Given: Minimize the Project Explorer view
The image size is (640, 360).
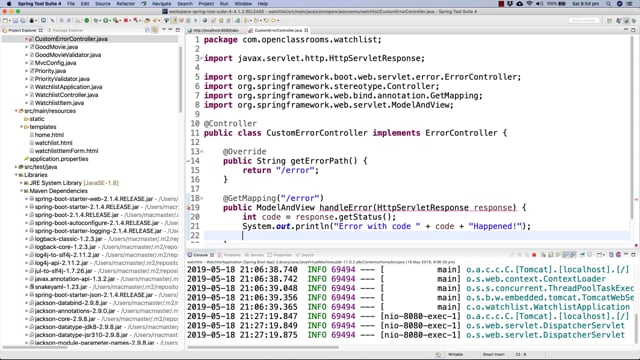Looking at the screenshot, I should (171, 30).
